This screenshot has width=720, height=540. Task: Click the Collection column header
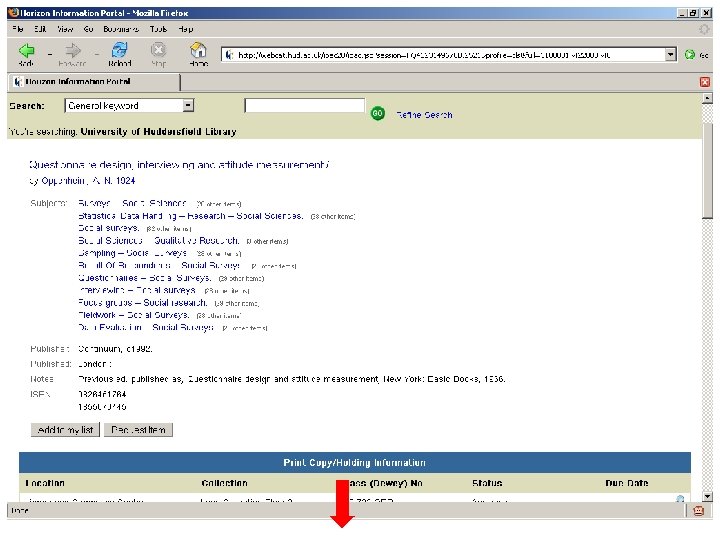(x=225, y=483)
